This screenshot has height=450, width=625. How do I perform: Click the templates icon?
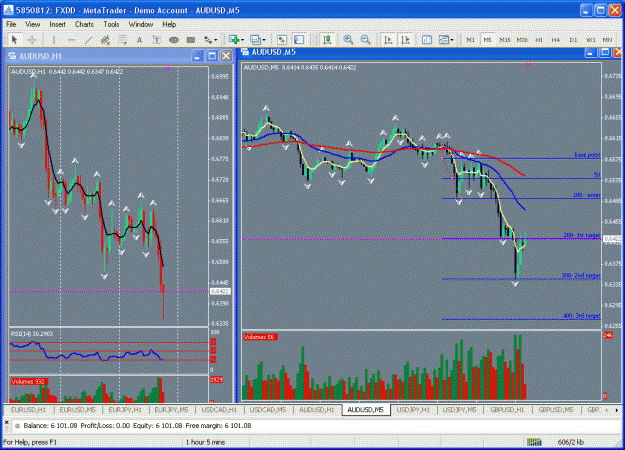(x=444, y=40)
